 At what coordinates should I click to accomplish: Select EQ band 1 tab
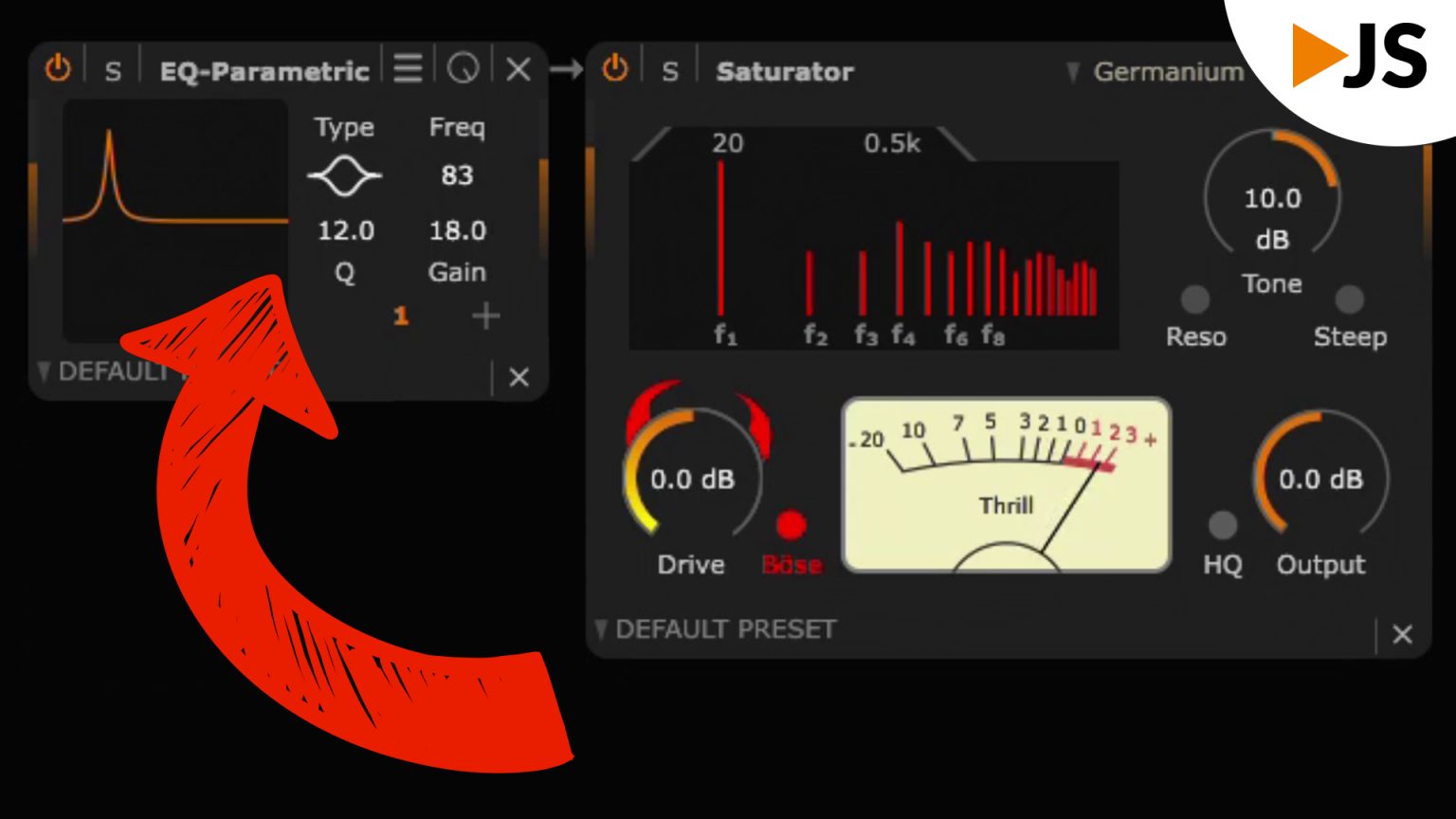(x=401, y=317)
